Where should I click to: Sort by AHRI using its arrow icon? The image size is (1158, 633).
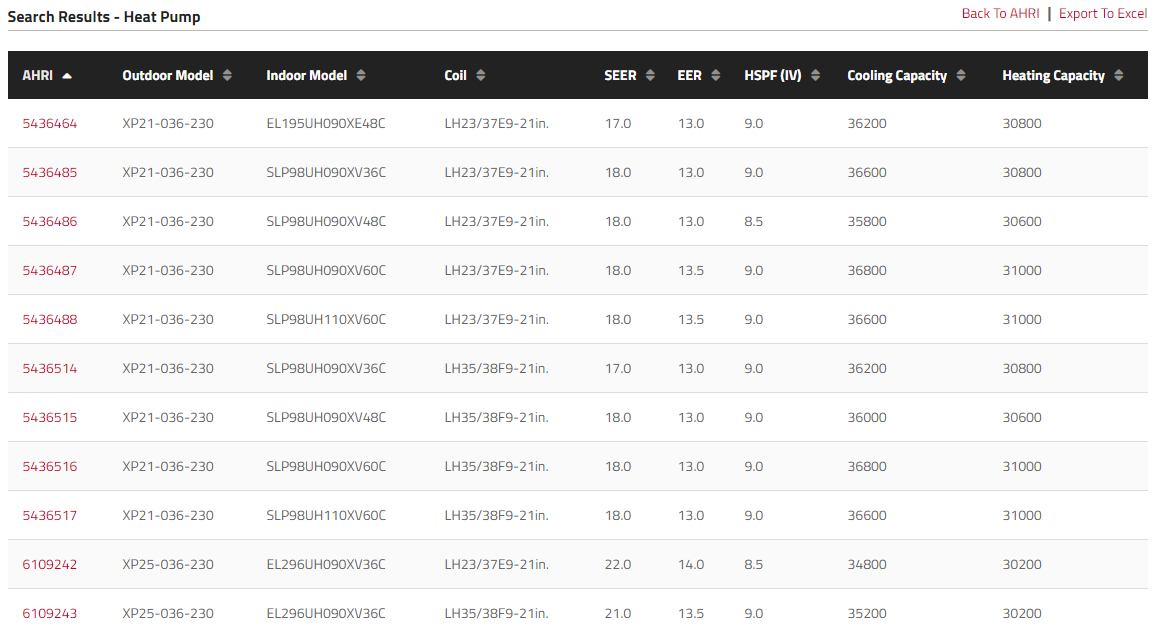click(x=67, y=76)
